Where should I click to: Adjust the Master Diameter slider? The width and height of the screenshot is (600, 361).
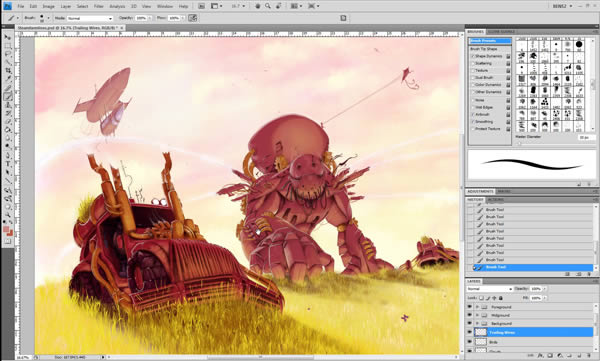pos(519,143)
